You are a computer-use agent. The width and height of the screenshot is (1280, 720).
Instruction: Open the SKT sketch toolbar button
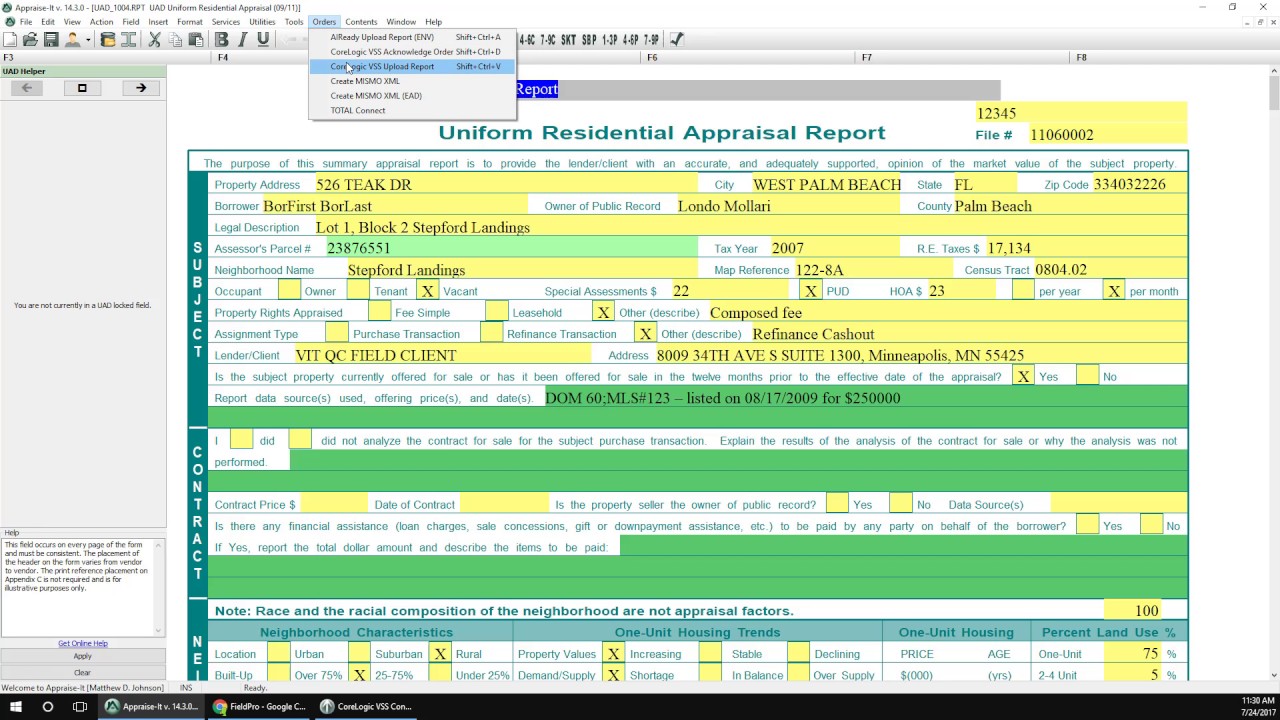pos(569,40)
